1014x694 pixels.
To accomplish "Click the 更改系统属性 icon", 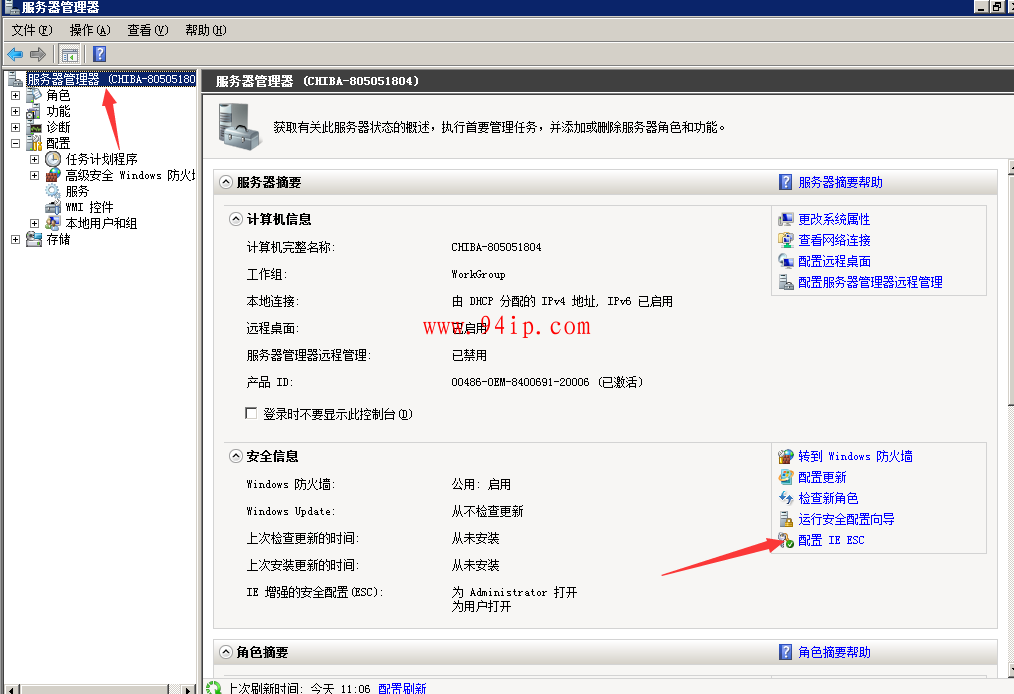I will coord(786,219).
